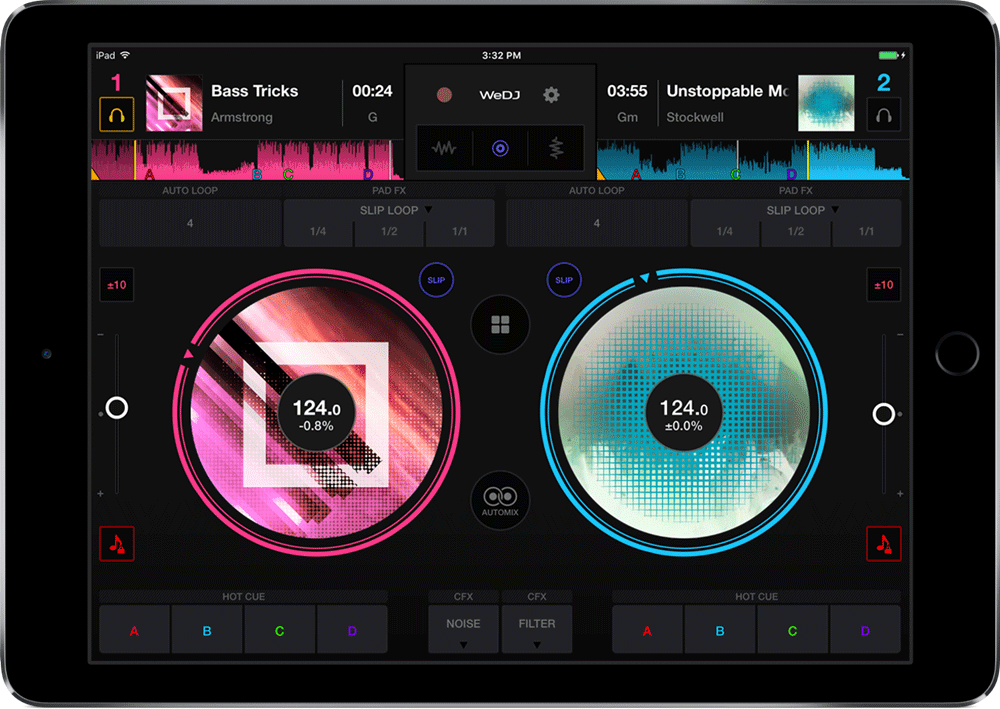Toggle headphone cue on deck 2
Image resolution: width=1000 pixels, height=709 pixels.
pos(884,114)
